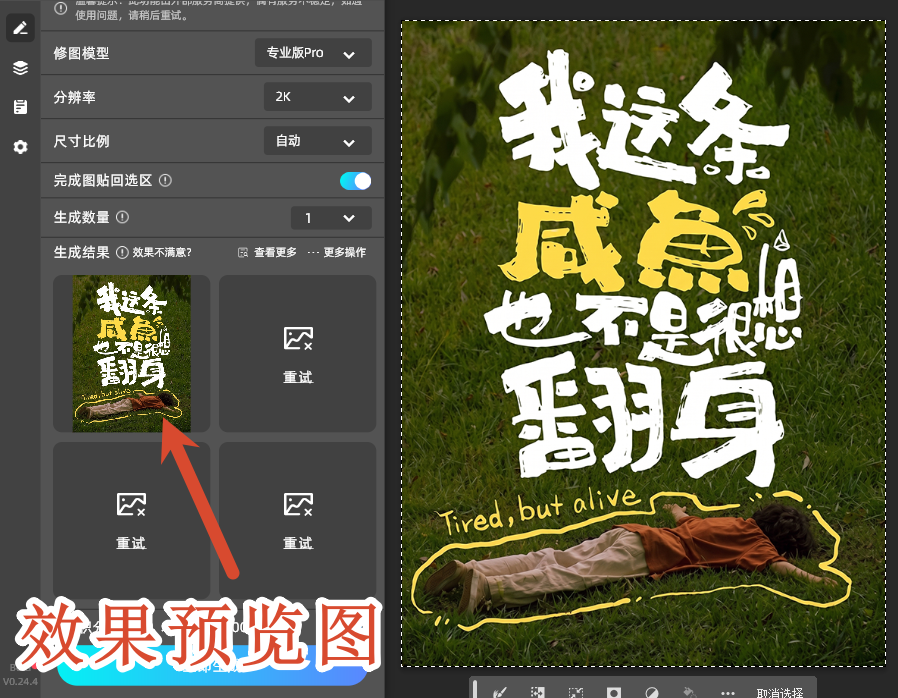Click the 修图模型 label
The width and height of the screenshot is (898, 698).
(81, 53)
